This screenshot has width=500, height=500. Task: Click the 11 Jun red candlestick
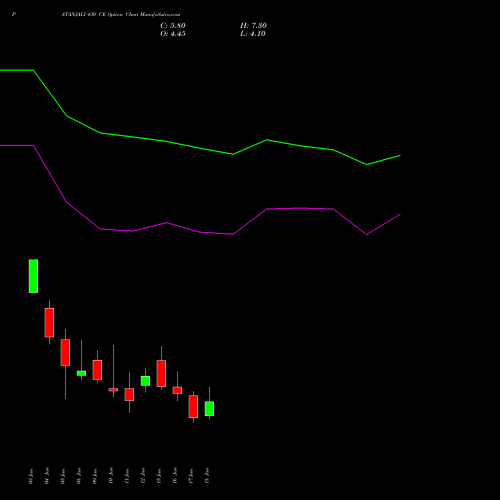tap(129, 394)
